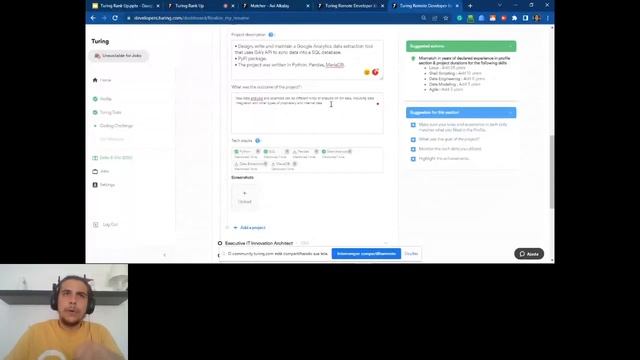Click the Log Out icon
This screenshot has height=360, width=640.
96,225
